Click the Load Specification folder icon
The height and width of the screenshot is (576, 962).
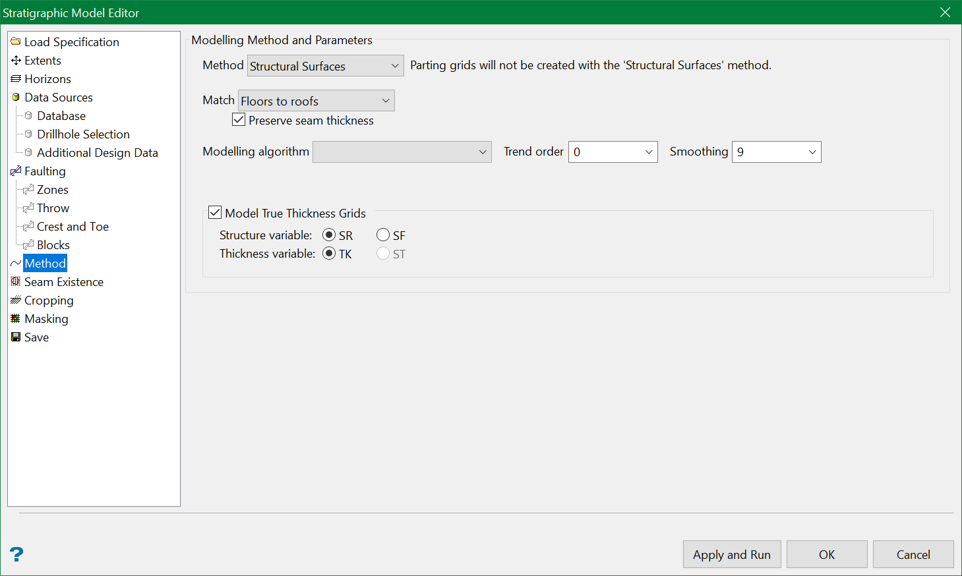(15, 42)
